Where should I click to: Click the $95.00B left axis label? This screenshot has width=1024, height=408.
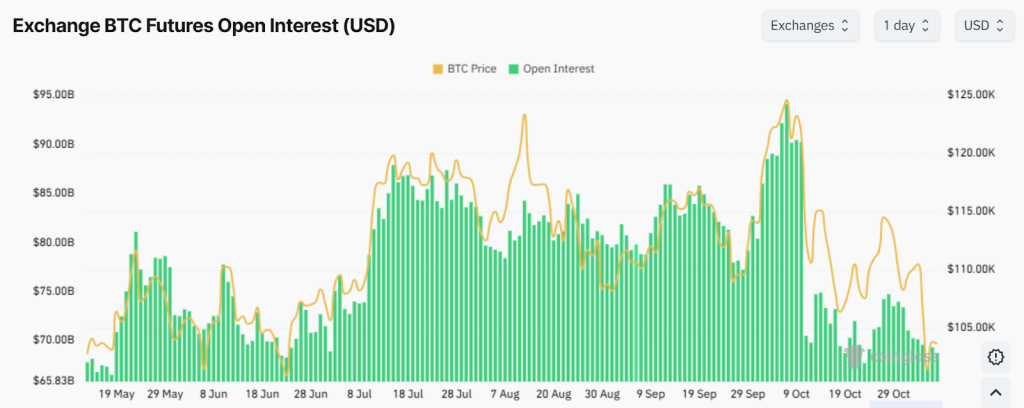[x=55, y=94]
